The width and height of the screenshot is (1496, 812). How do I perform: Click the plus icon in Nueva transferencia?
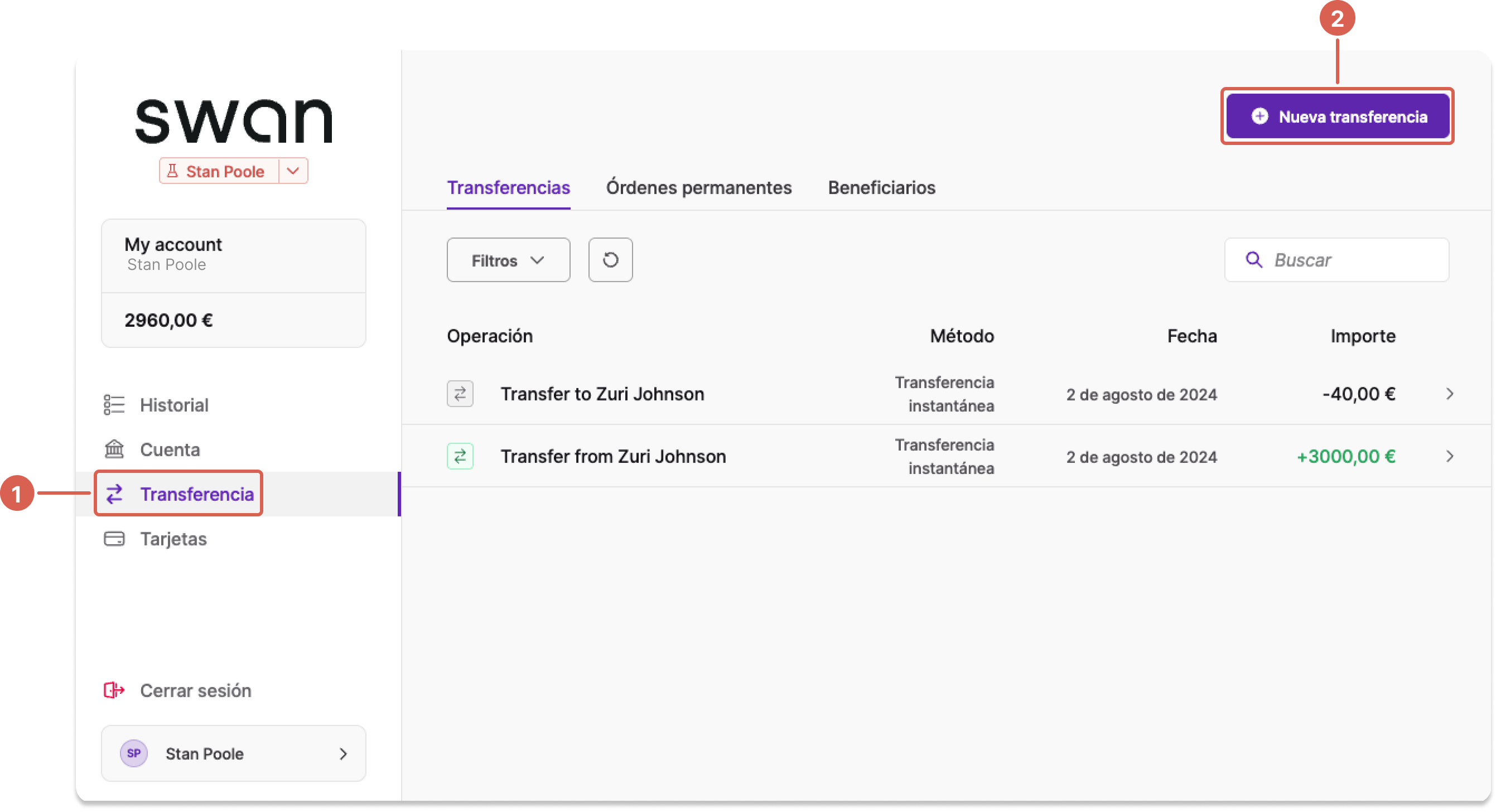tap(1259, 116)
